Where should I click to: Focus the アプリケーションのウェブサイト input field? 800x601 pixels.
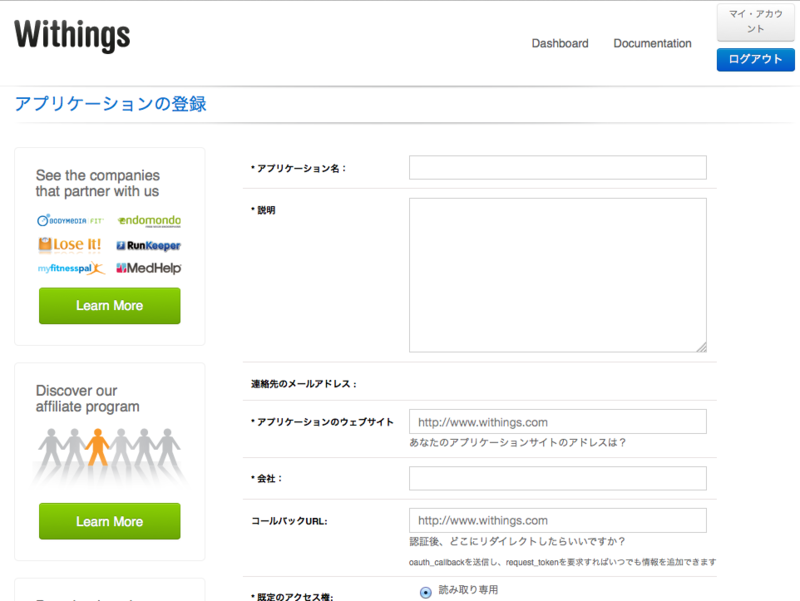click(558, 421)
